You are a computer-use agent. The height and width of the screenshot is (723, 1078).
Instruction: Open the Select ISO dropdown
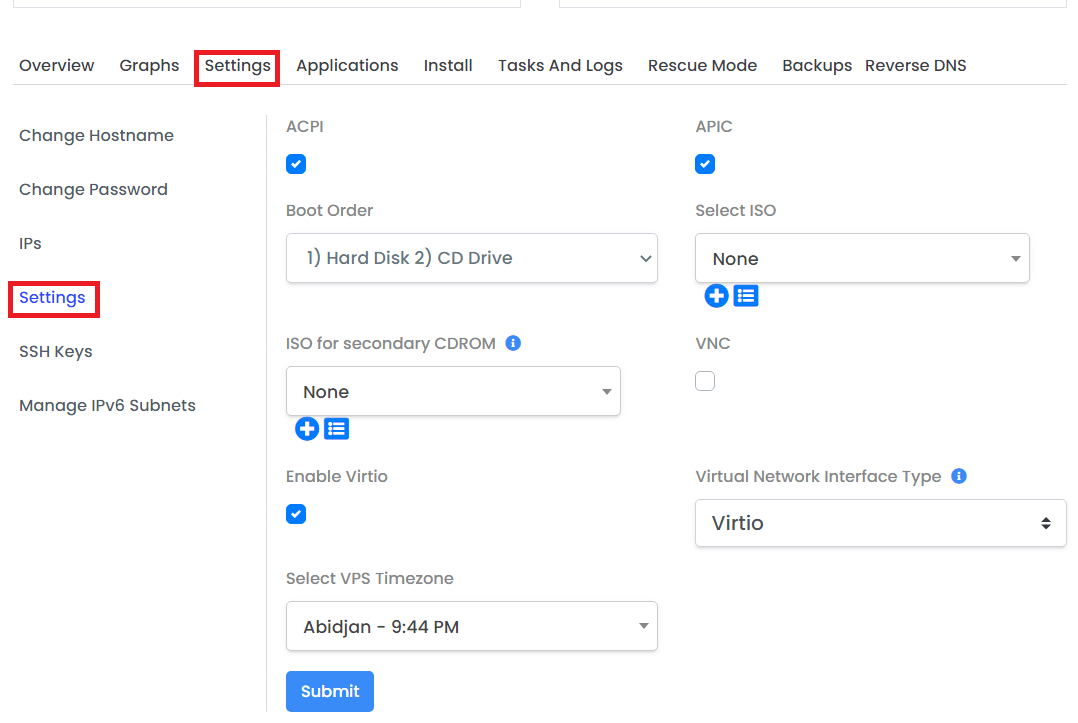tap(862, 258)
